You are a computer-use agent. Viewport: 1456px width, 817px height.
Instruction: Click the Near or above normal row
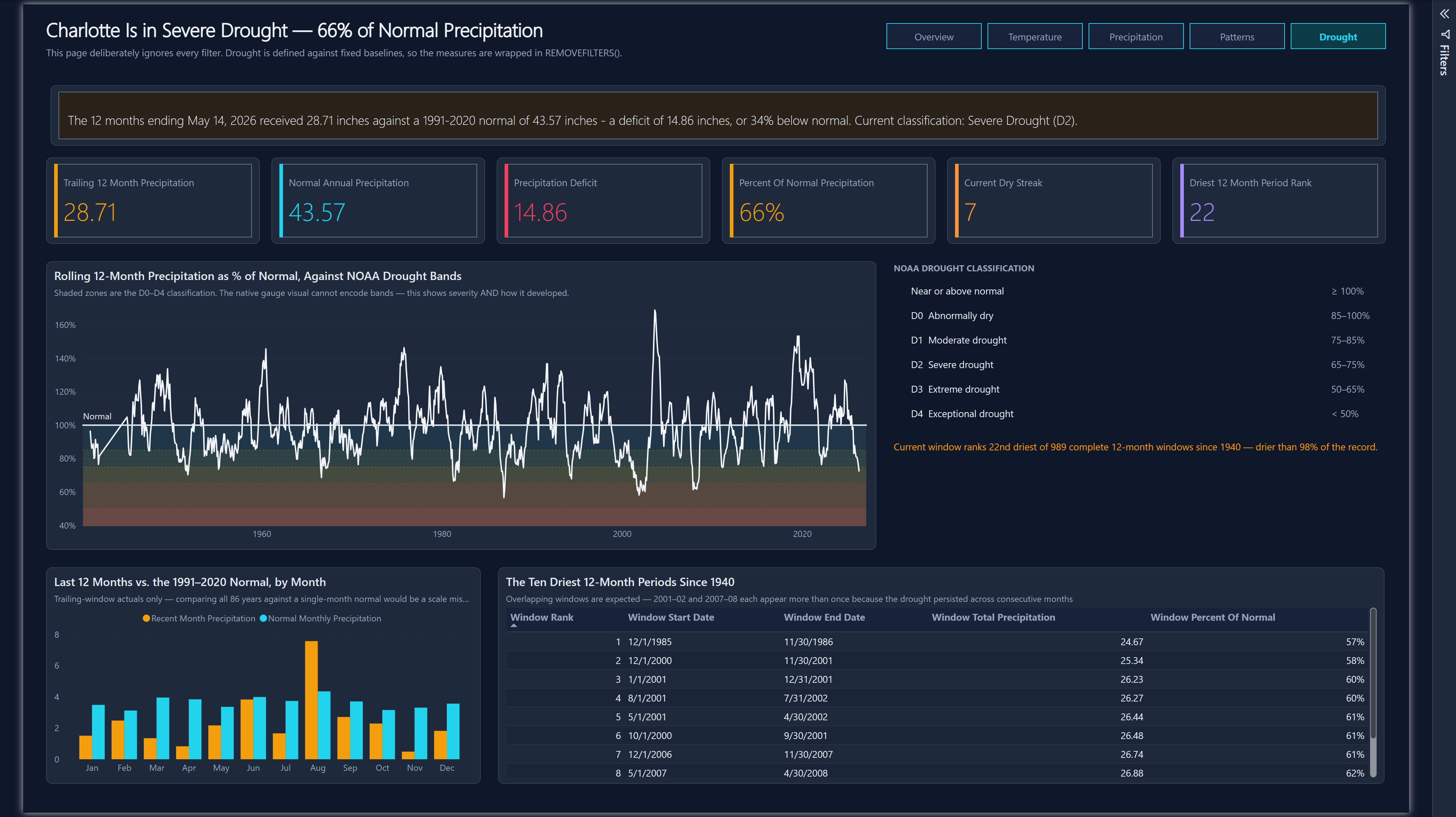pyautogui.click(x=1137, y=291)
